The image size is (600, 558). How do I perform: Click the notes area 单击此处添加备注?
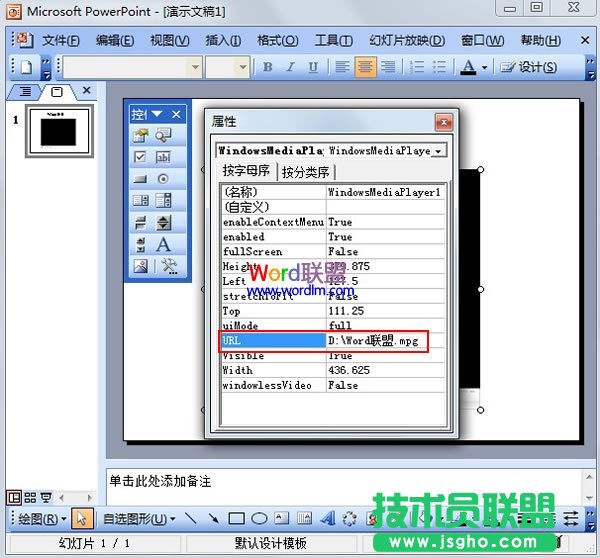(160, 481)
